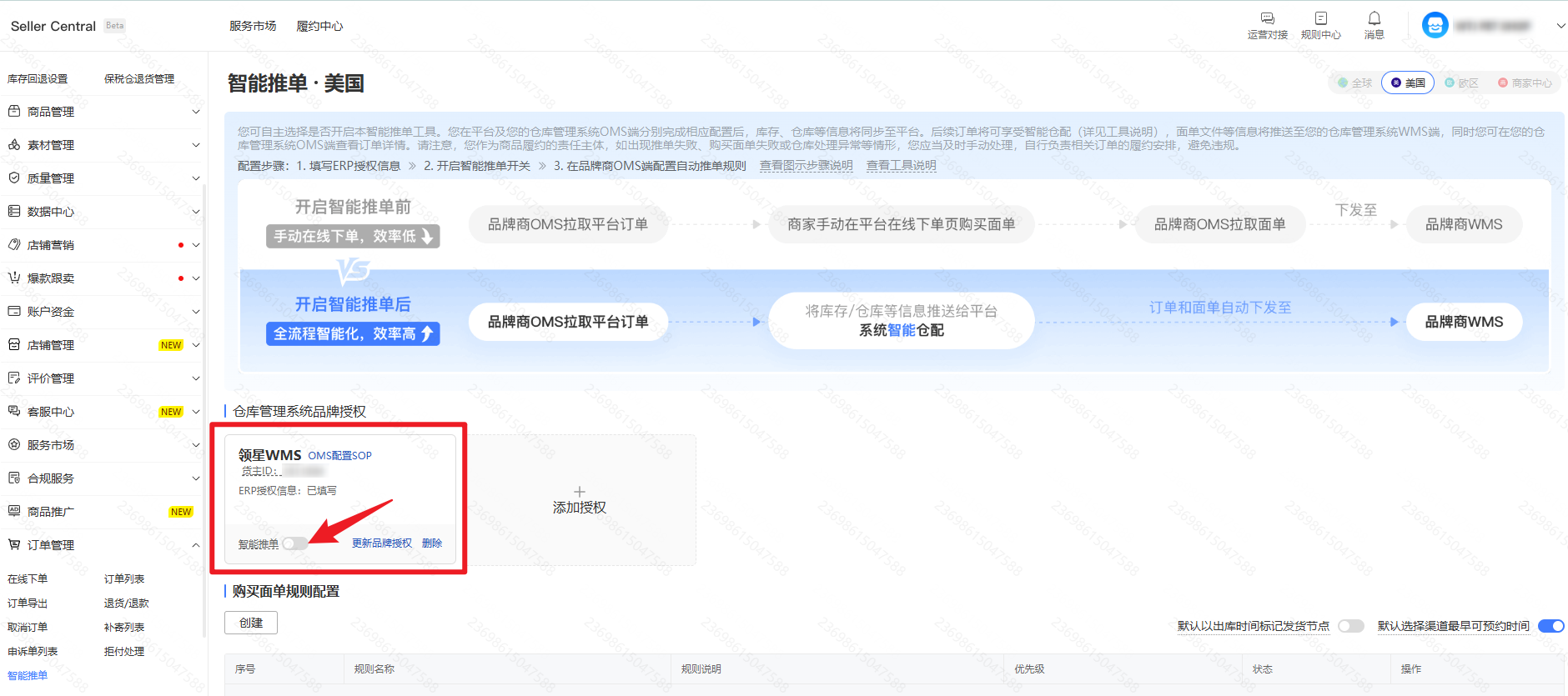Click the 爆款限卖 cart icon
The image size is (1568, 696).
14,278
